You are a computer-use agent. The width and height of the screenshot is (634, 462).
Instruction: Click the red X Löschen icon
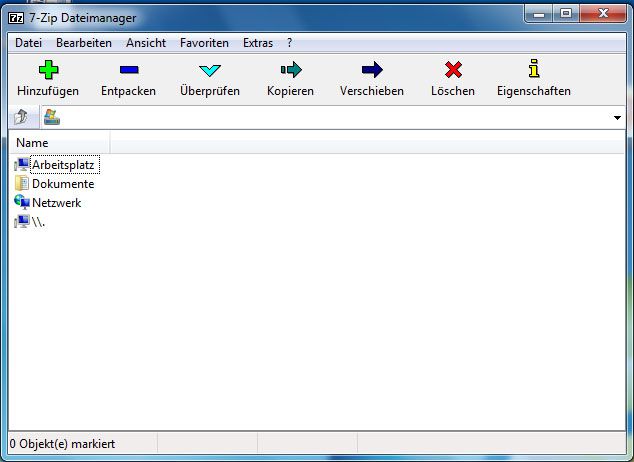[453, 70]
